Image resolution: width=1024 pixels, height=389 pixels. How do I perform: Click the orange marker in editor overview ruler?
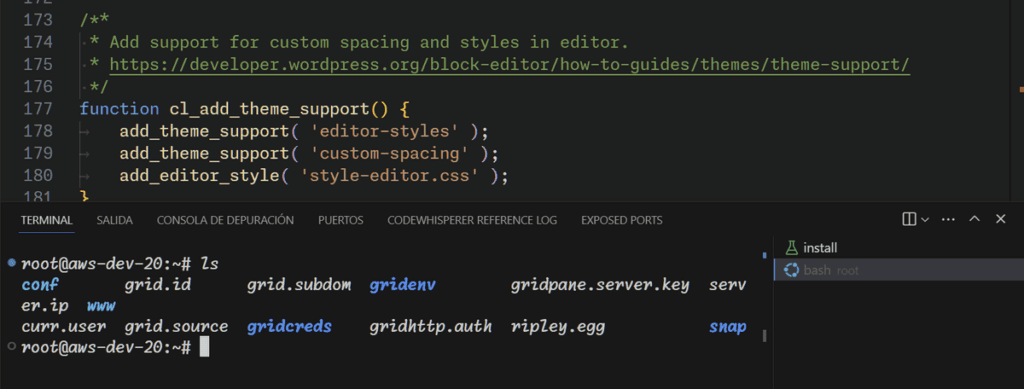(x=1021, y=89)
